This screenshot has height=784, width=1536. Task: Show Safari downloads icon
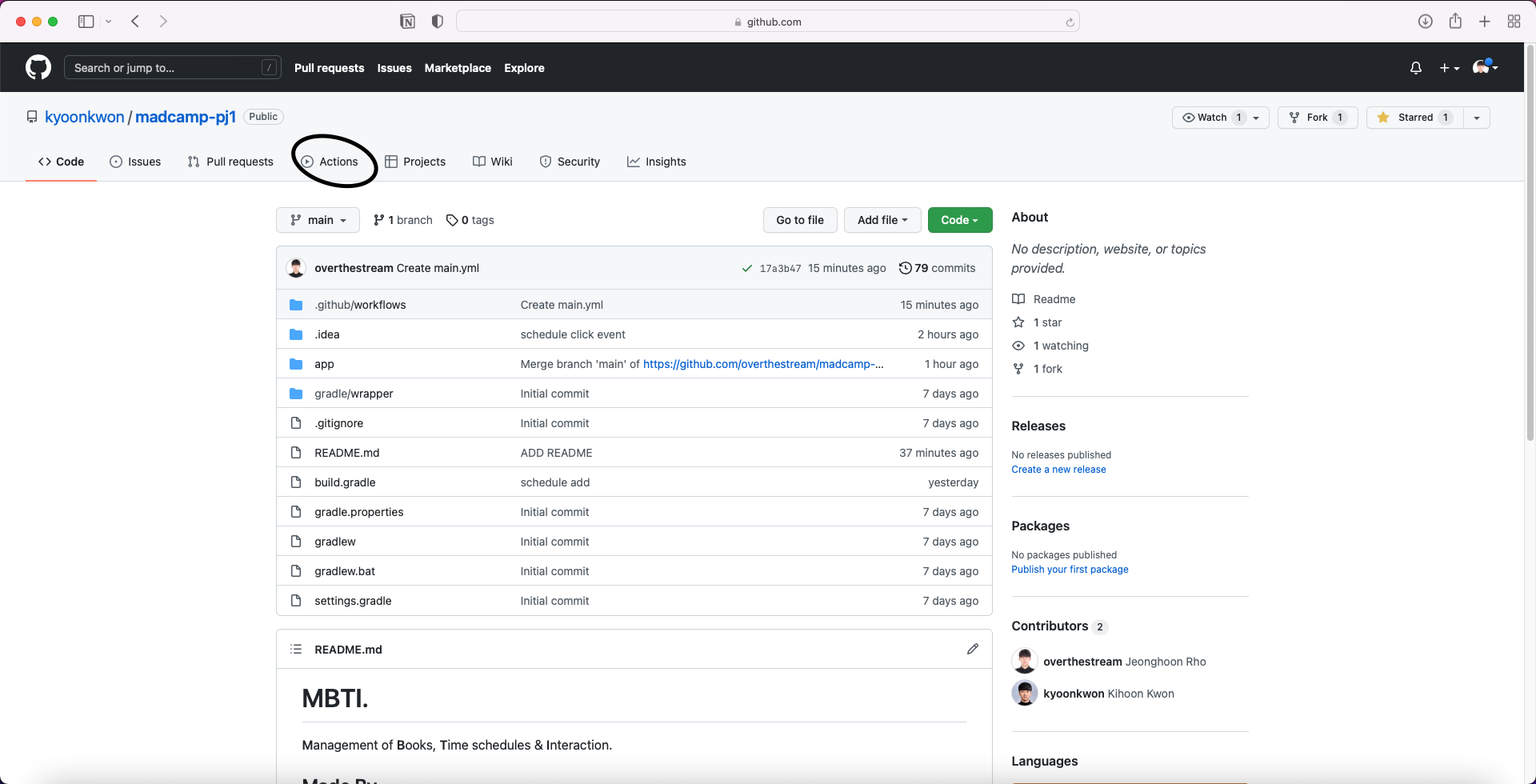[1425, 22]
